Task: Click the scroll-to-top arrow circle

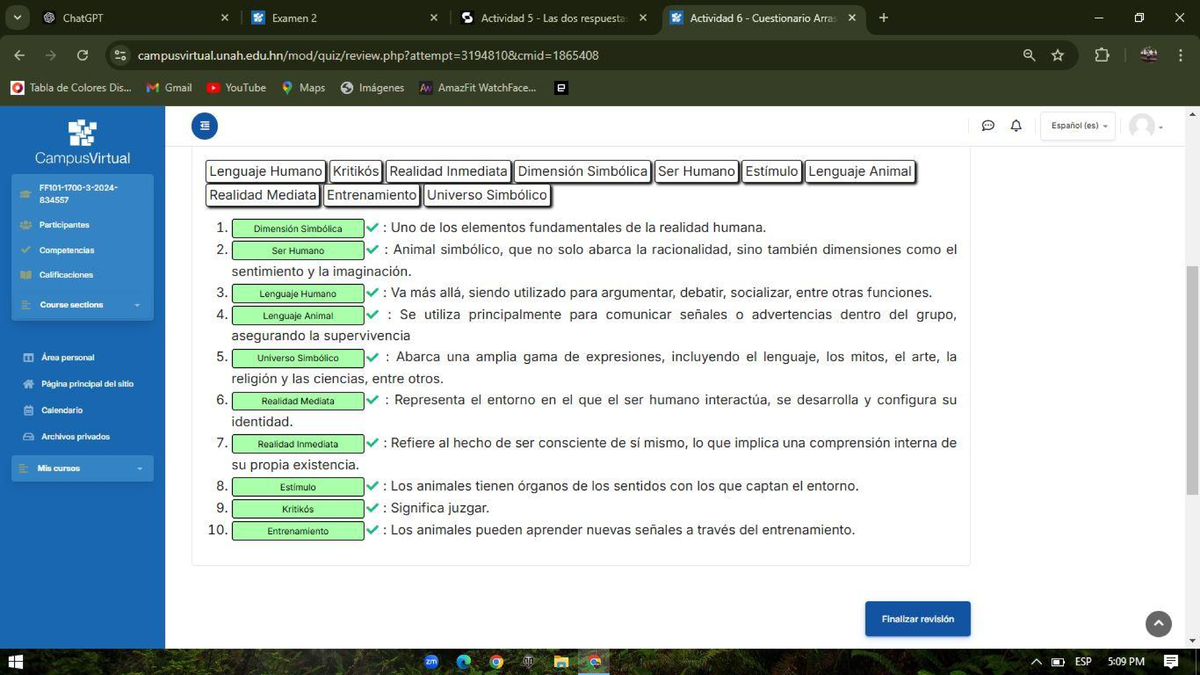Action: (x=1157, y=623)
